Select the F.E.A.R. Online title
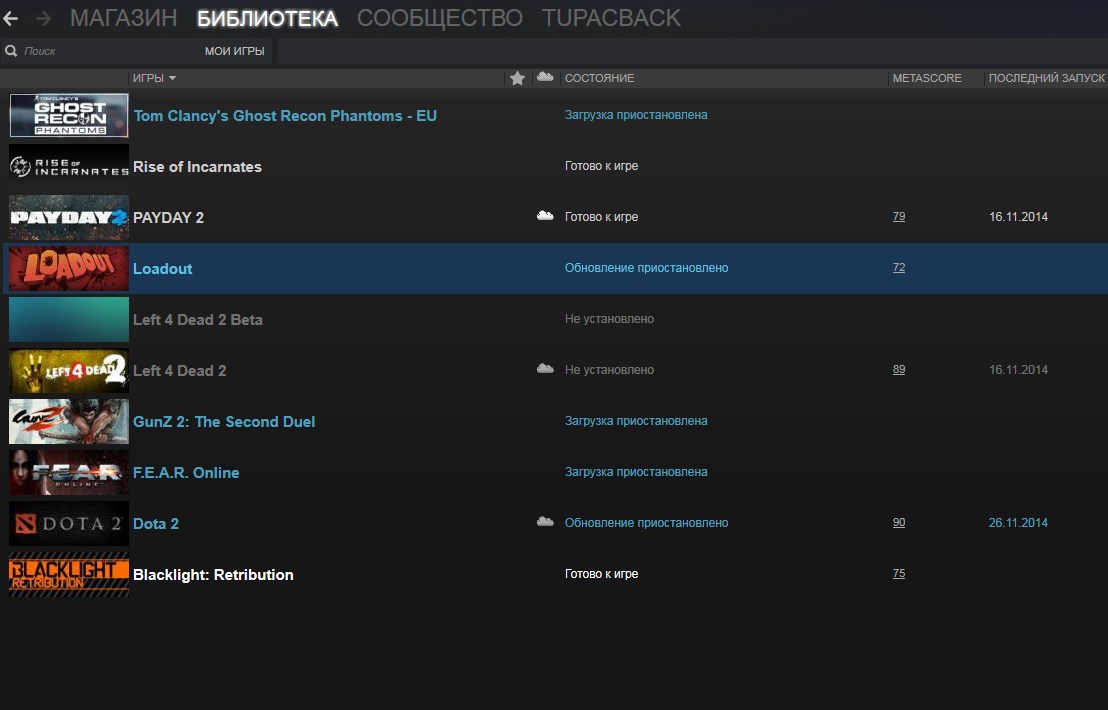Image resolution: width=1108 pixels, height=710 pixels. 186,473
